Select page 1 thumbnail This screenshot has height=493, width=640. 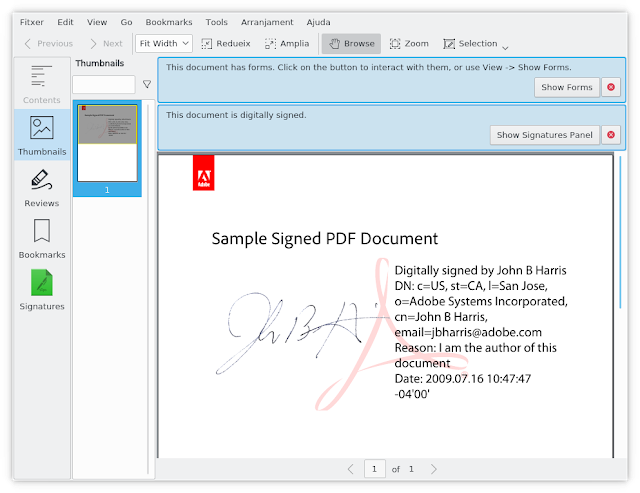(107, 148)
